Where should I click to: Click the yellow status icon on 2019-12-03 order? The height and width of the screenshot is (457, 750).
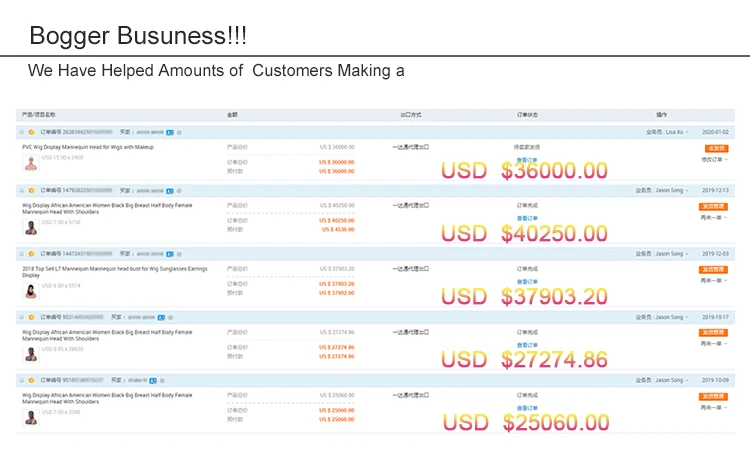(31, 254)
